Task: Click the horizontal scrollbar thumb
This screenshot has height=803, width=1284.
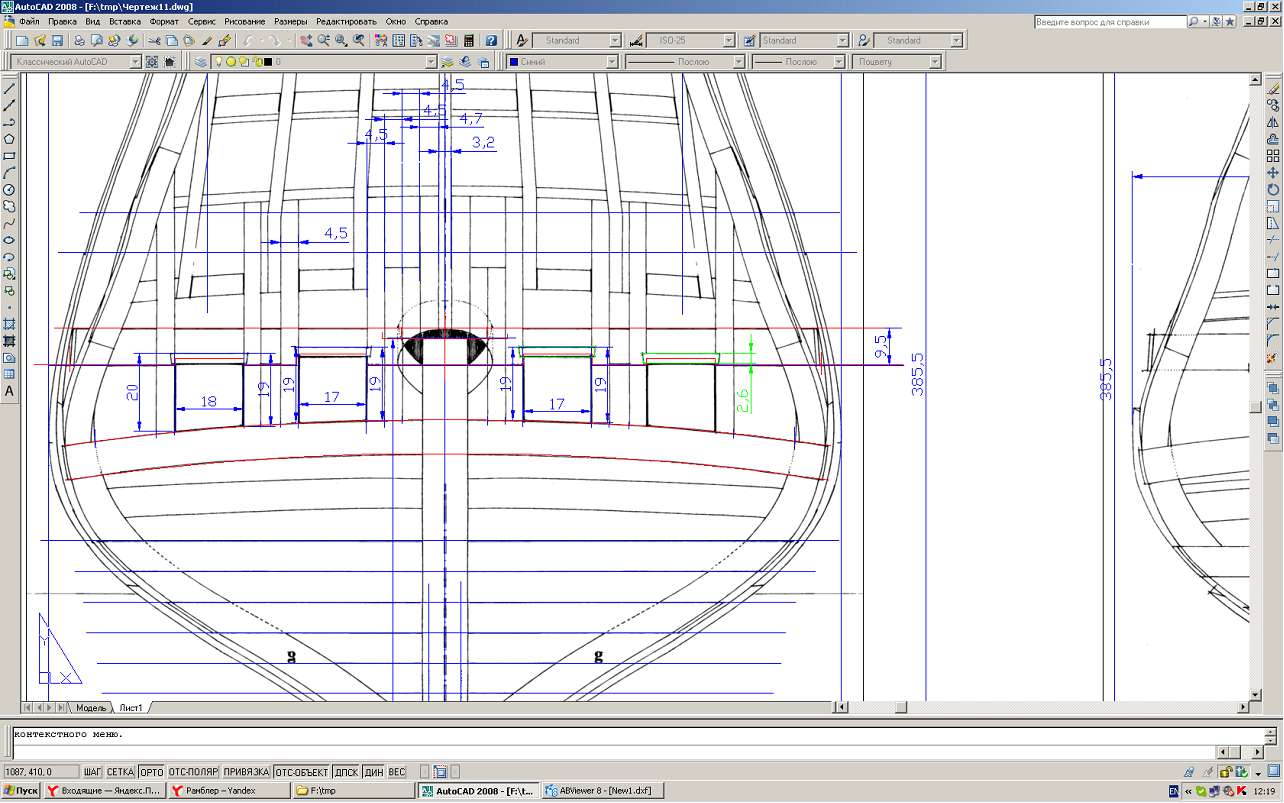Action: tap(901, 707)
